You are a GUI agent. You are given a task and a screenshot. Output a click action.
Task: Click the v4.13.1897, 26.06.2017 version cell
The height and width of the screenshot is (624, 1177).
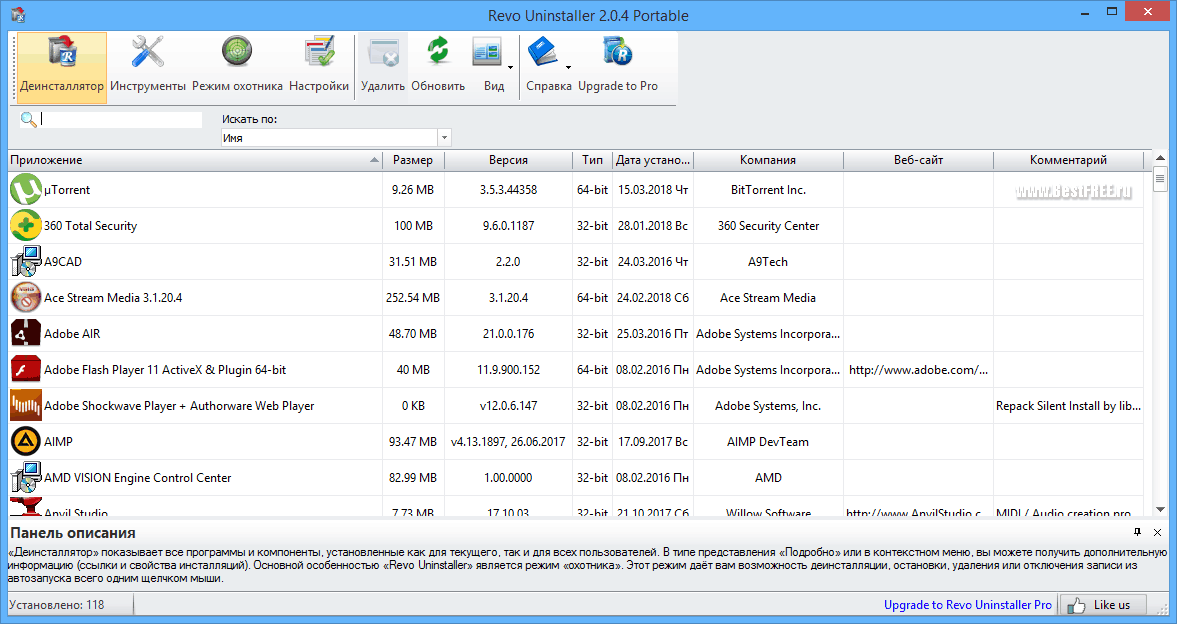point(508,442)
